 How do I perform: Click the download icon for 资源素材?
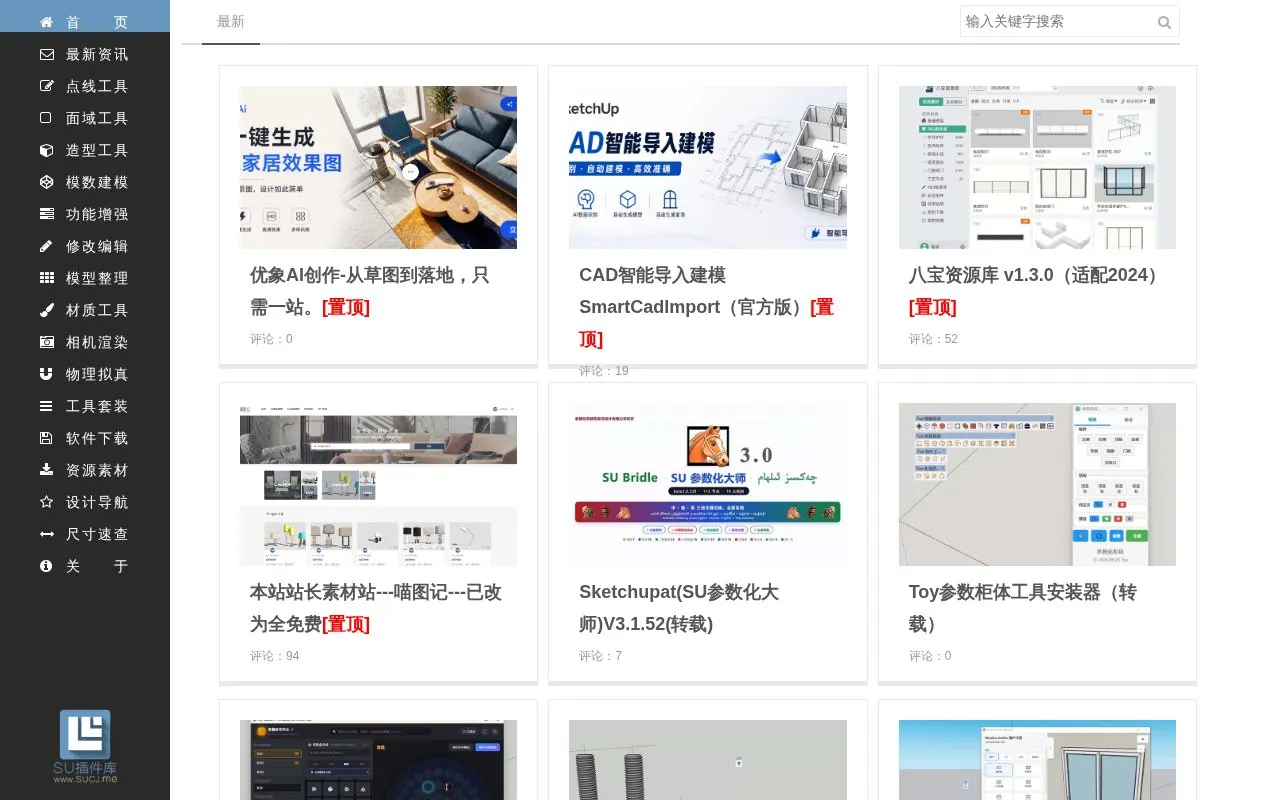pyautogui.click(x=46, y=470)
